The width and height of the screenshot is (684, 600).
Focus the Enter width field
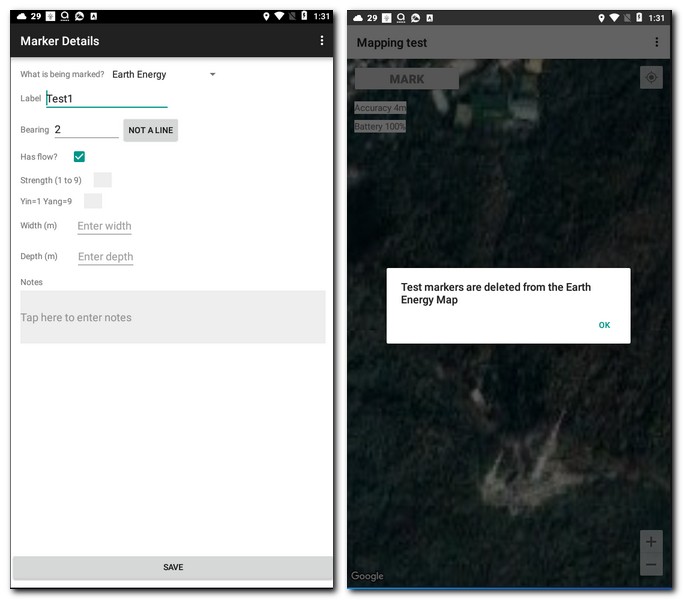pyautogui.click(x=104, y=226)
